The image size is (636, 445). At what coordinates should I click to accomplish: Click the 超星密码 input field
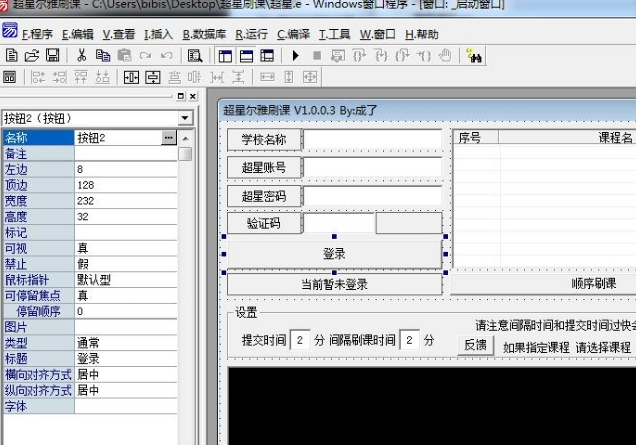point(372,196)
